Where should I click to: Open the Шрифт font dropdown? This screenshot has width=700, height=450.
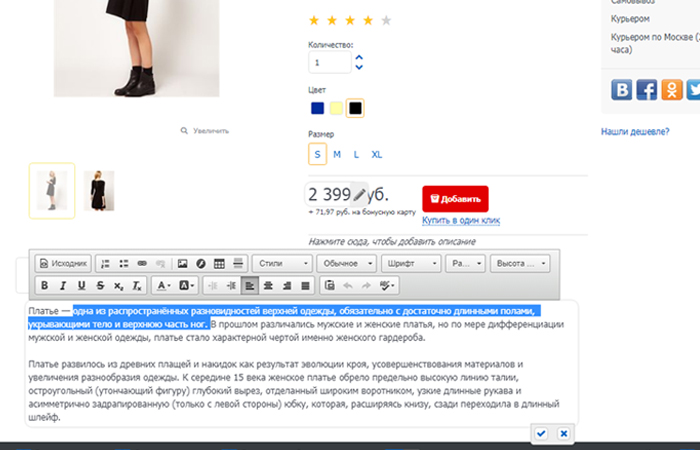(x=411, y=263)
